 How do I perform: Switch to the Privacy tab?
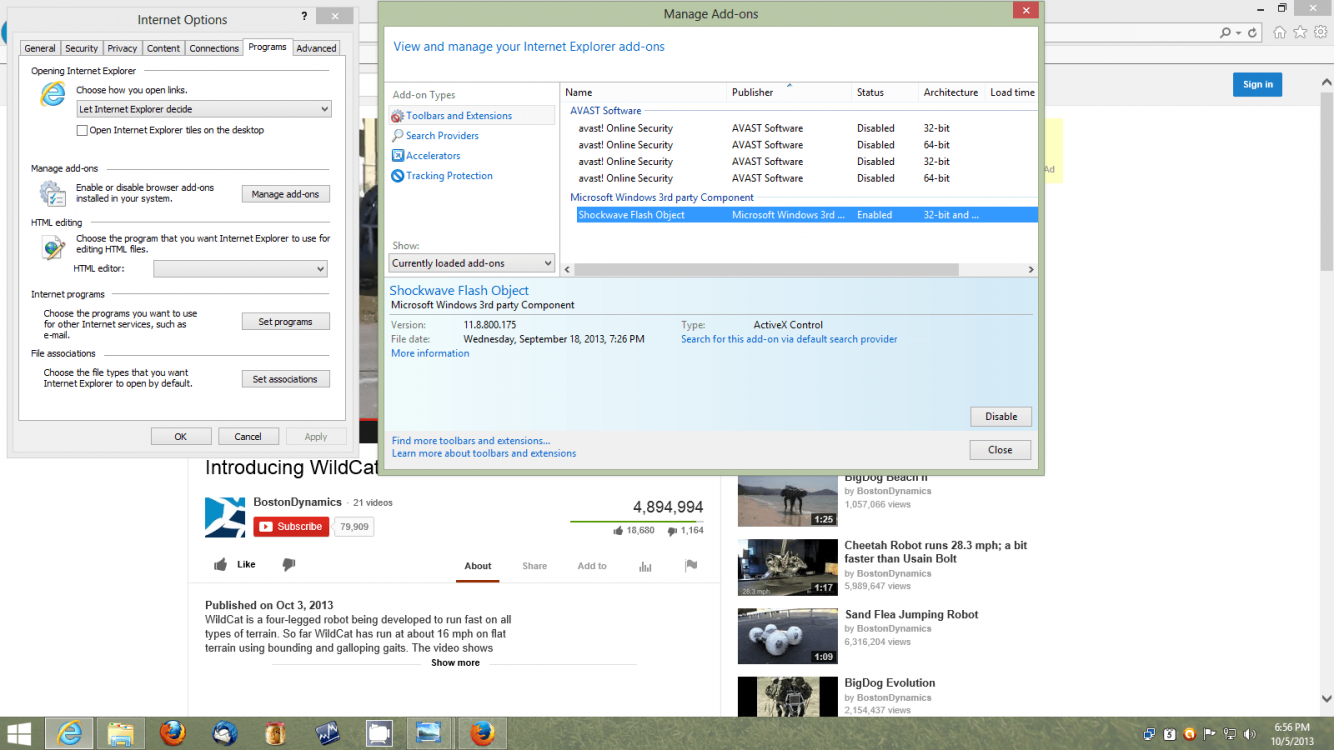click(122, 48)
